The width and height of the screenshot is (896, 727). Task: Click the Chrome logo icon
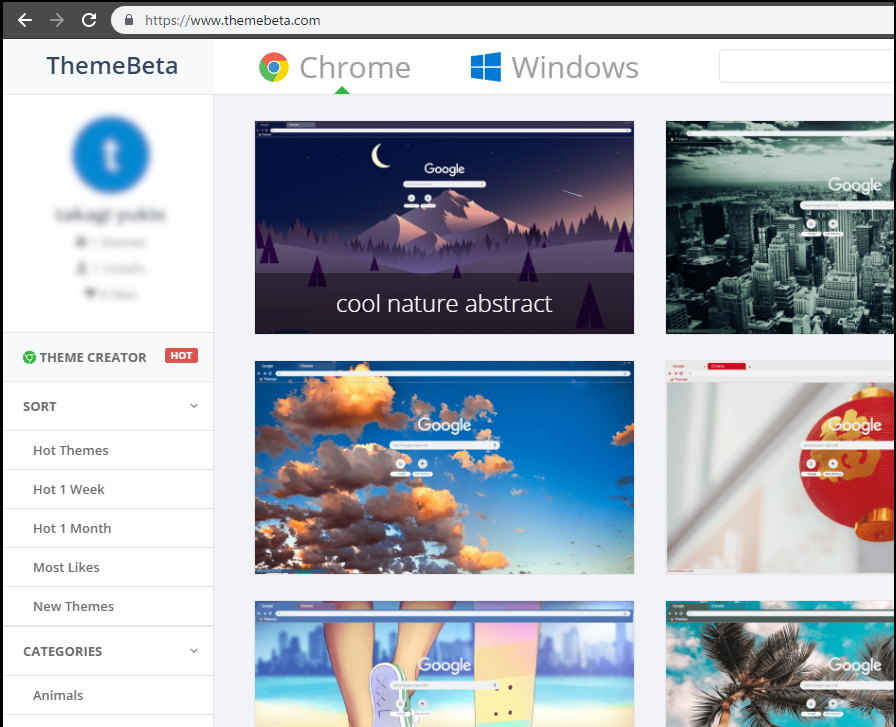[x=274, y=67]
